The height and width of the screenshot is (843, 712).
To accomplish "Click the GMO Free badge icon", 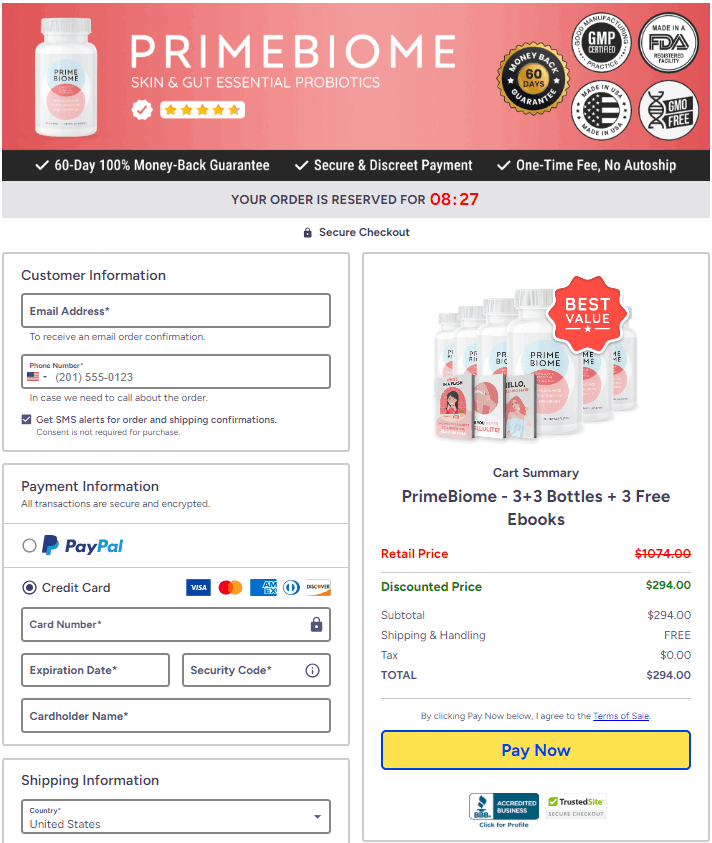I will point(668,110).
